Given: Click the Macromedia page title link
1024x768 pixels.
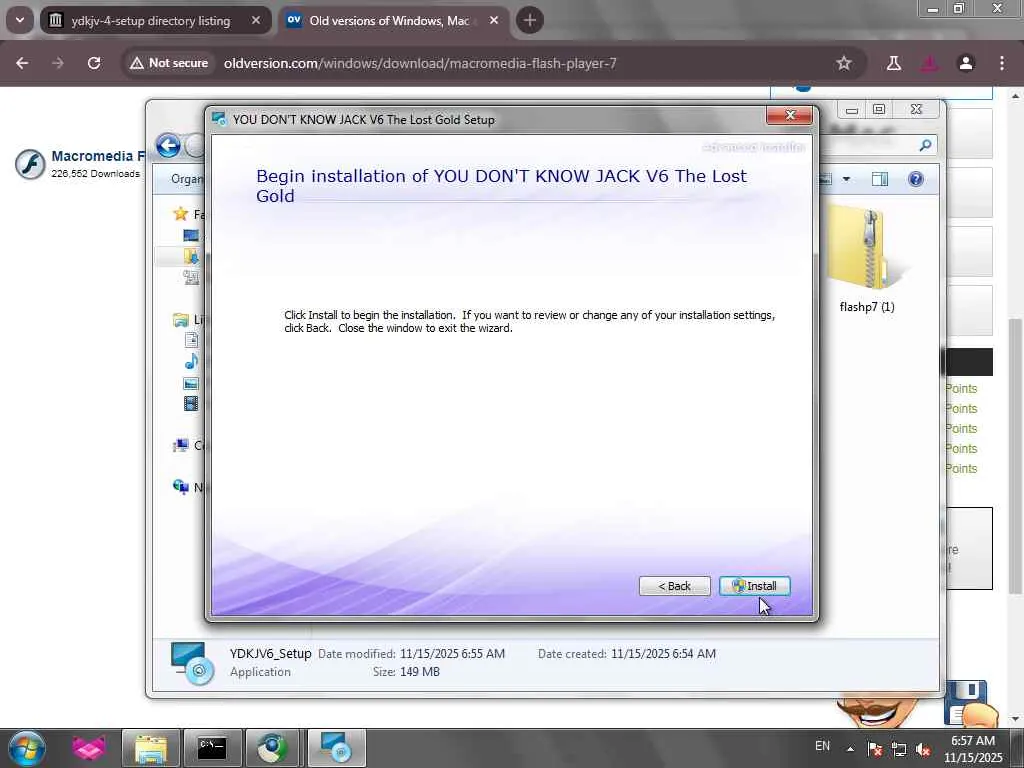Looking at the screenshot, I should (x=98, y=156).
